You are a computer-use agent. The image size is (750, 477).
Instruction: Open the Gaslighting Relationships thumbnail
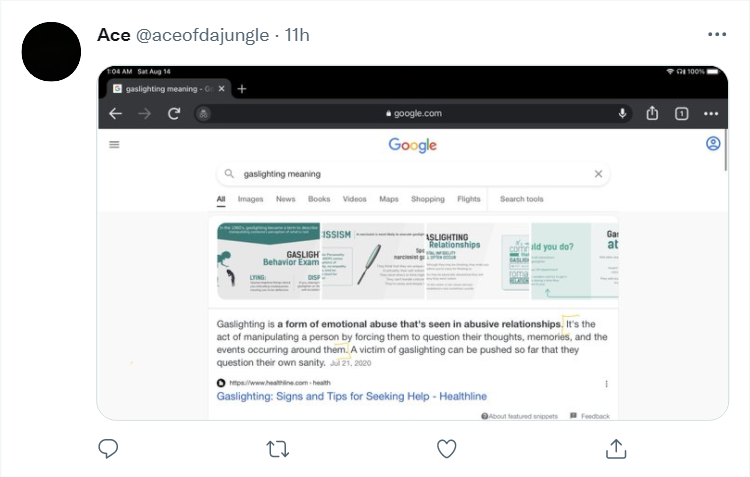tap(478, 261)
